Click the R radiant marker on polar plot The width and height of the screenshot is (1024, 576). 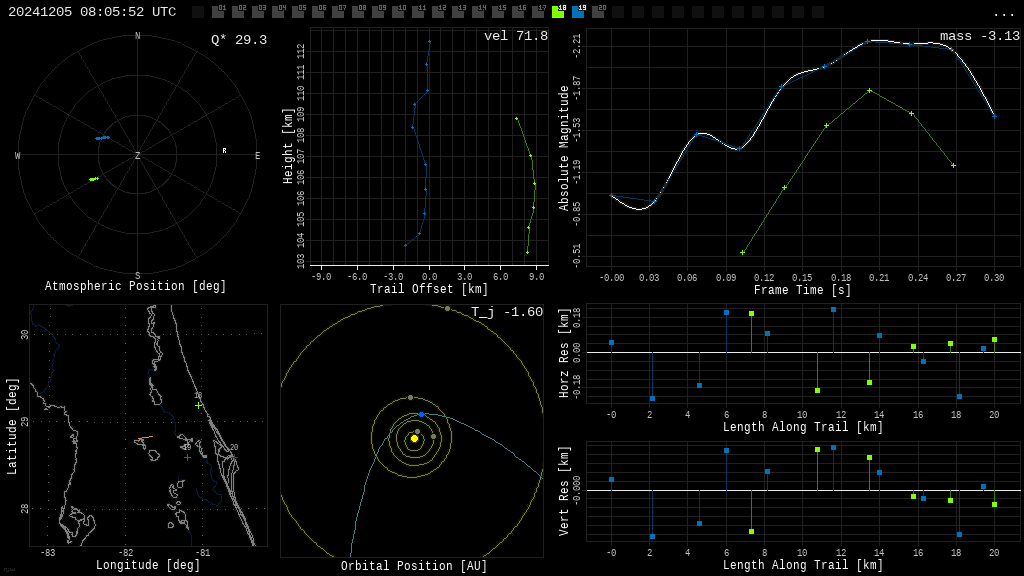tap(225, 151)
